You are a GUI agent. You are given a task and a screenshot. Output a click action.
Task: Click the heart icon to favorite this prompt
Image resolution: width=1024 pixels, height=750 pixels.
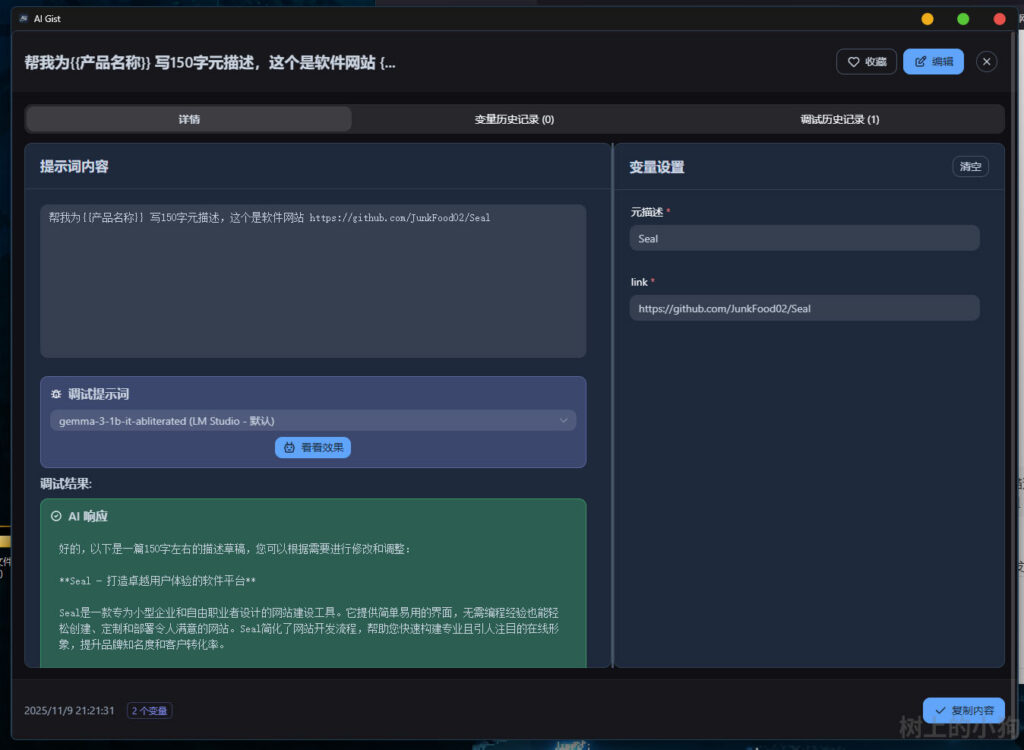pyautogui.click(x=854, y=62)
